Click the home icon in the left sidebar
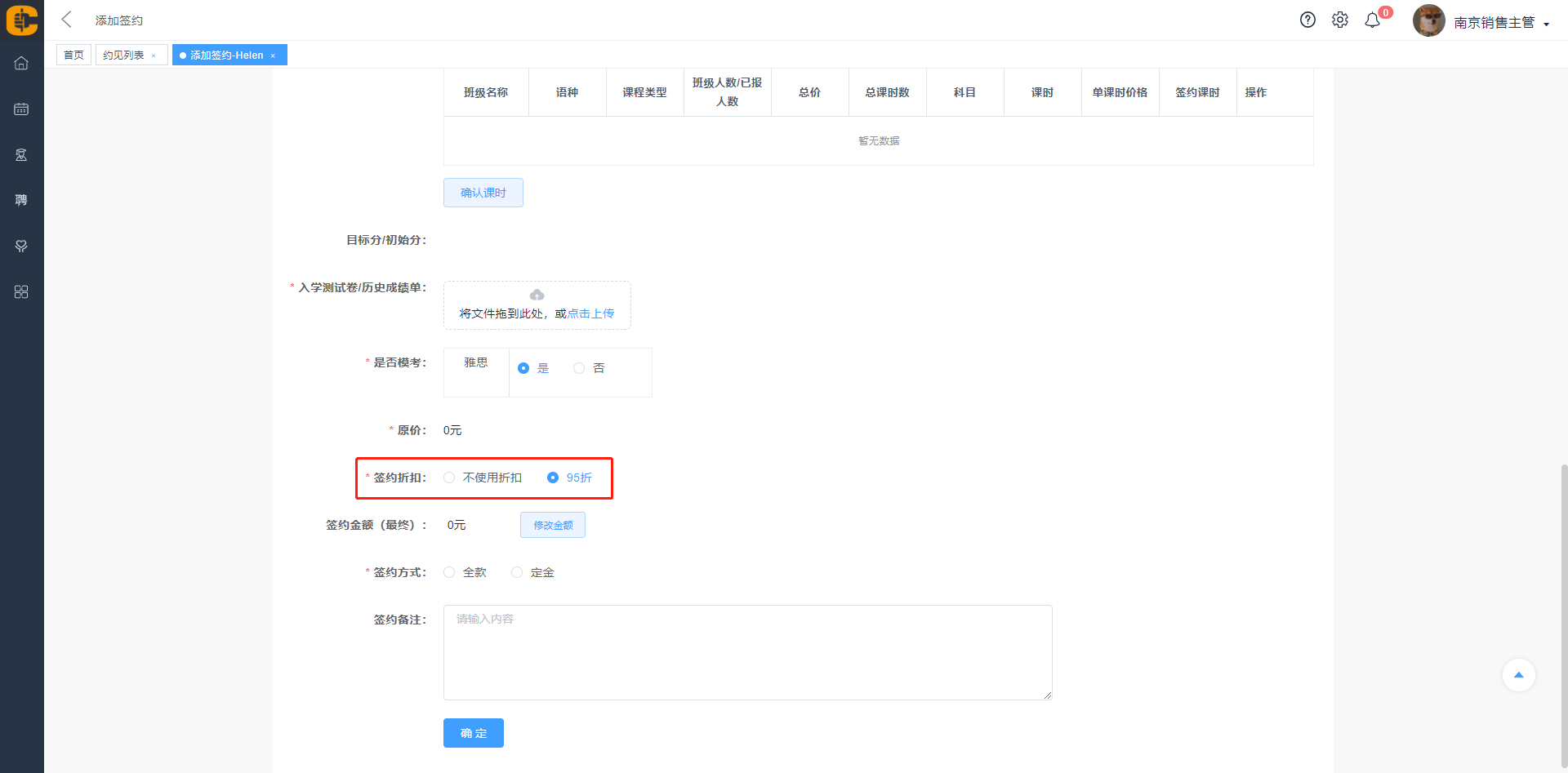This screenshot has width=1568, height=773. [x=21, y=64]
